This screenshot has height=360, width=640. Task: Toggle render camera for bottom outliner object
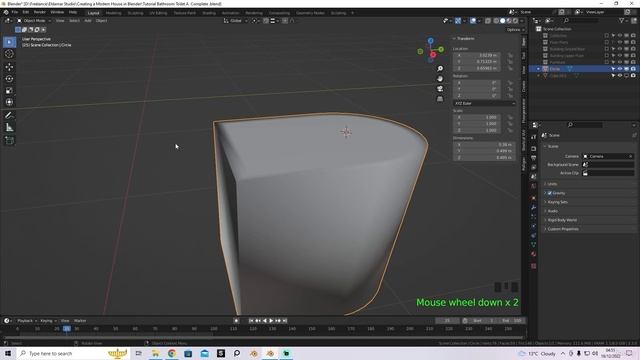point(633,76)
